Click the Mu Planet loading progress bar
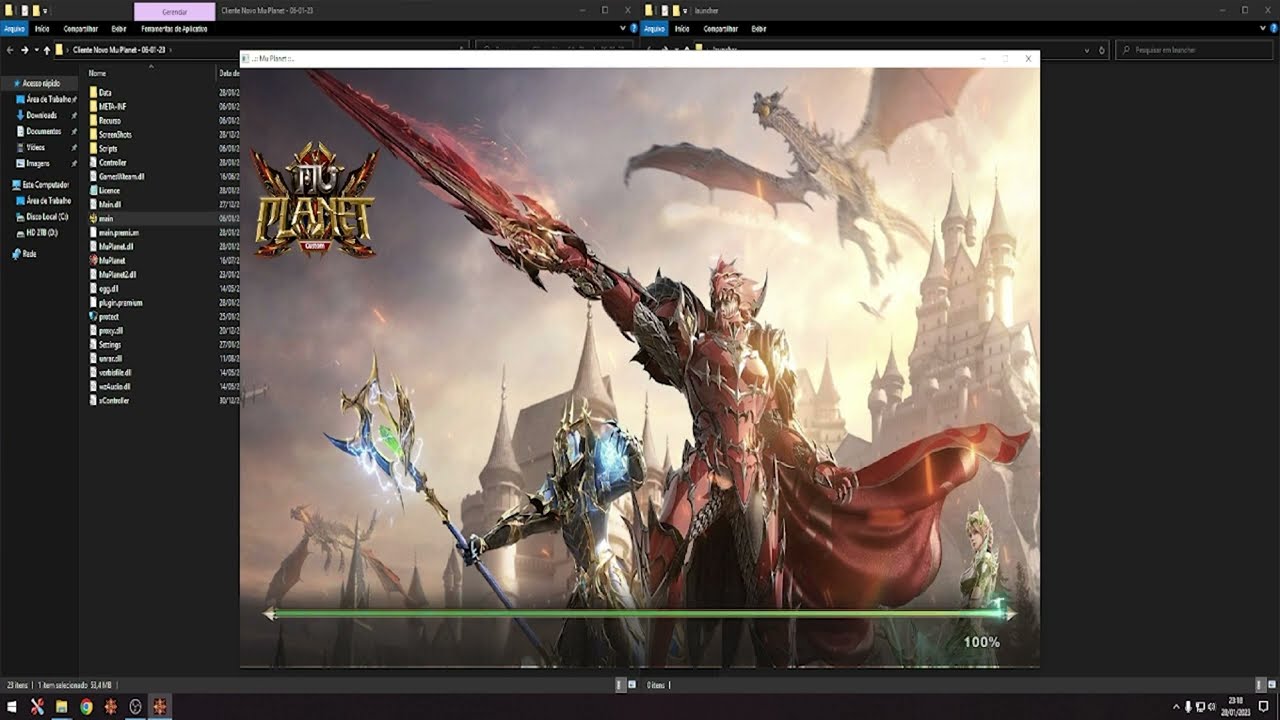The width and height of the screenshot is (1280, 720). (x=640, y=614)
